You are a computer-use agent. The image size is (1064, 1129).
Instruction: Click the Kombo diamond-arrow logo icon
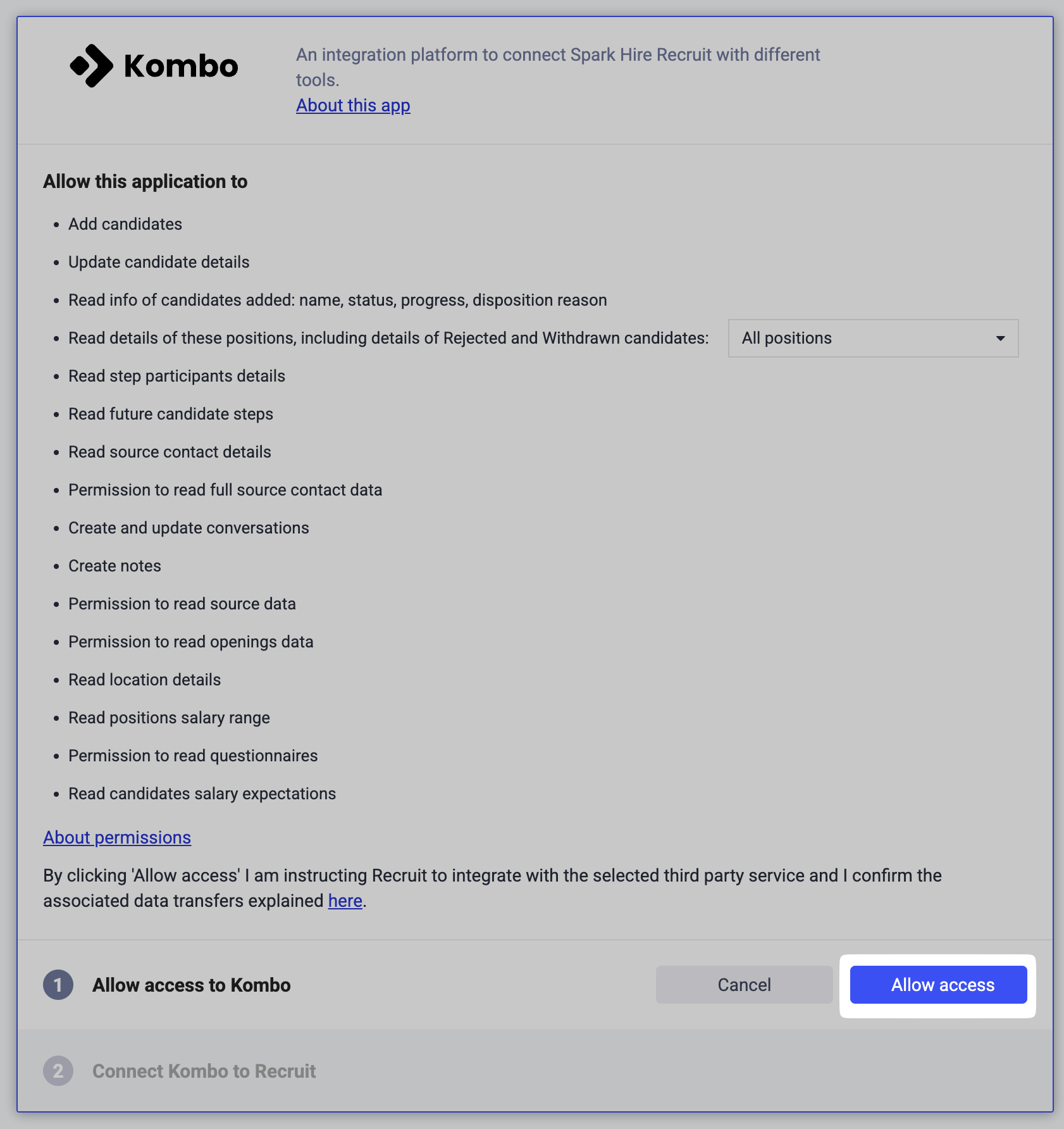click(x=92, y=66)
